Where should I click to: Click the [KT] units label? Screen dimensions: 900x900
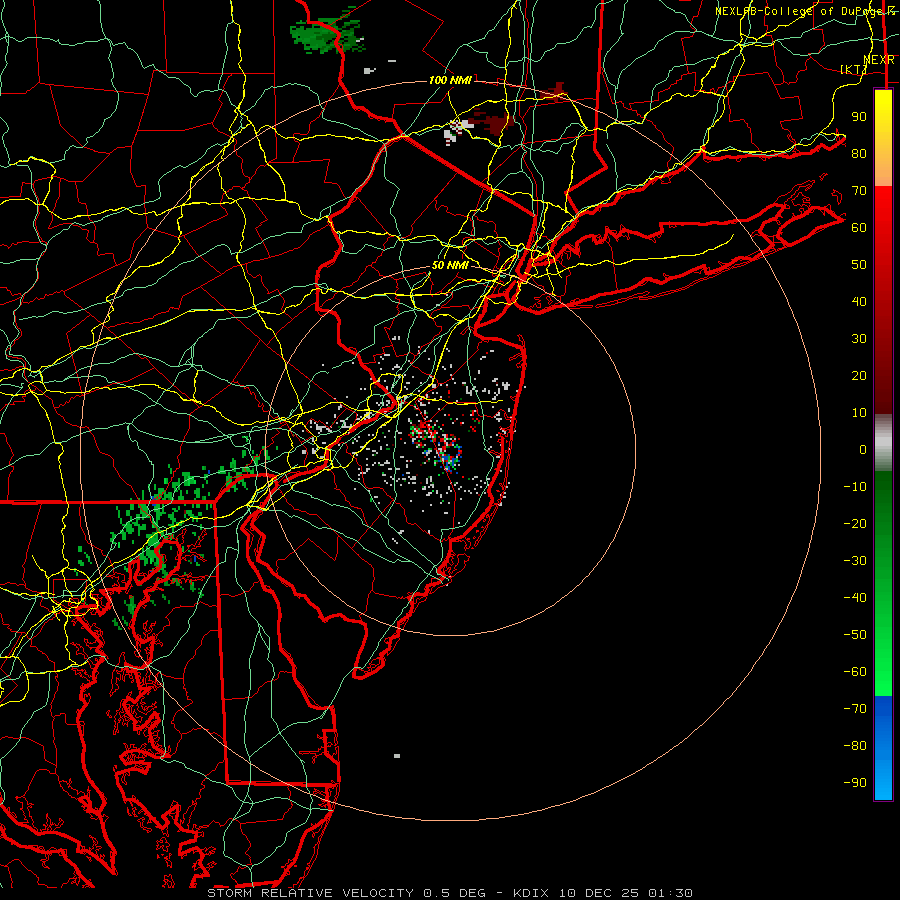pyautogui.click(x=854, y=69)
